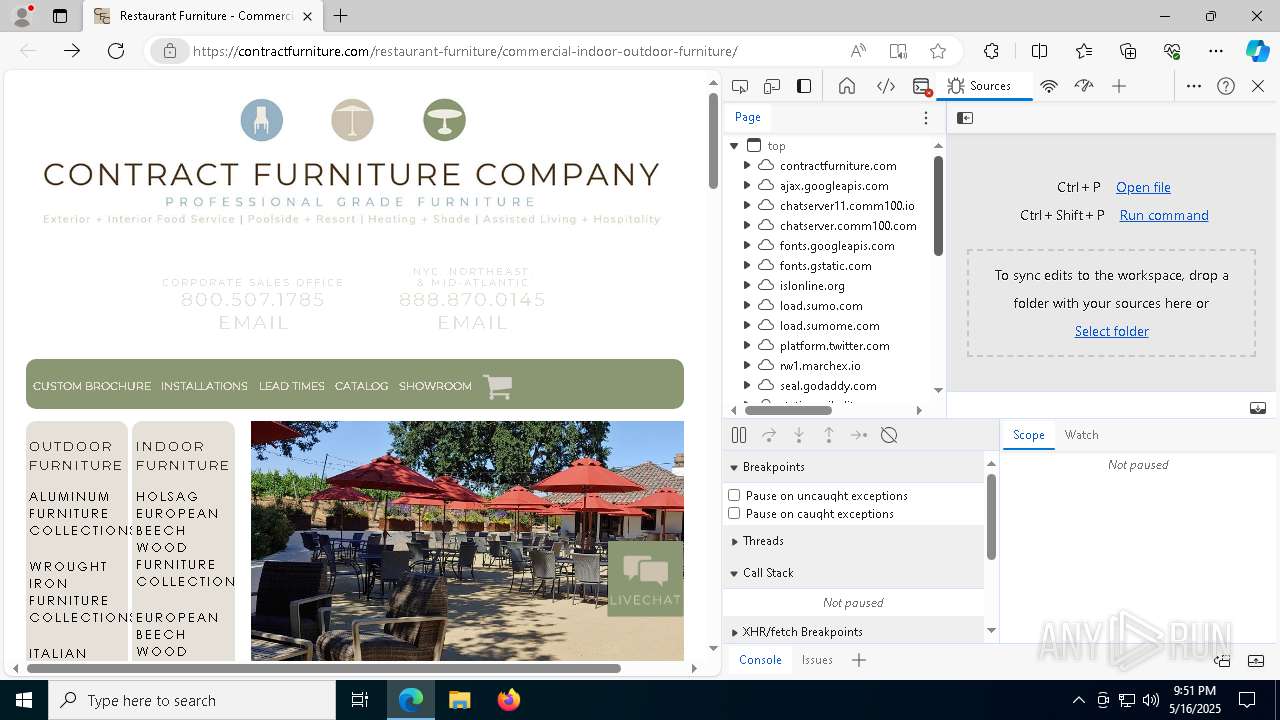
Task: Click the Windows taskbar search box
Action: click(192, 700)
